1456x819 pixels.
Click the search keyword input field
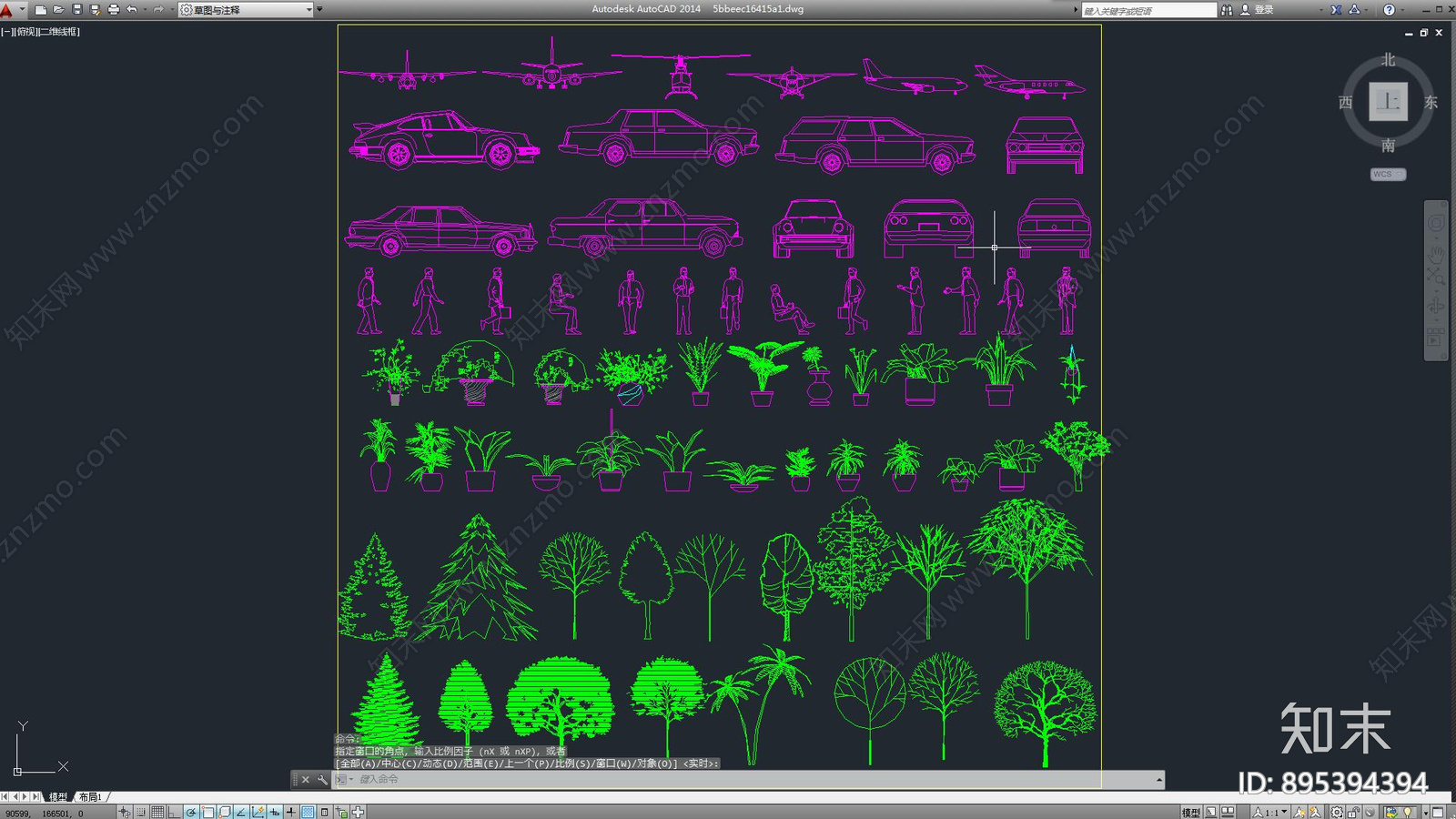pos(1148,10)
